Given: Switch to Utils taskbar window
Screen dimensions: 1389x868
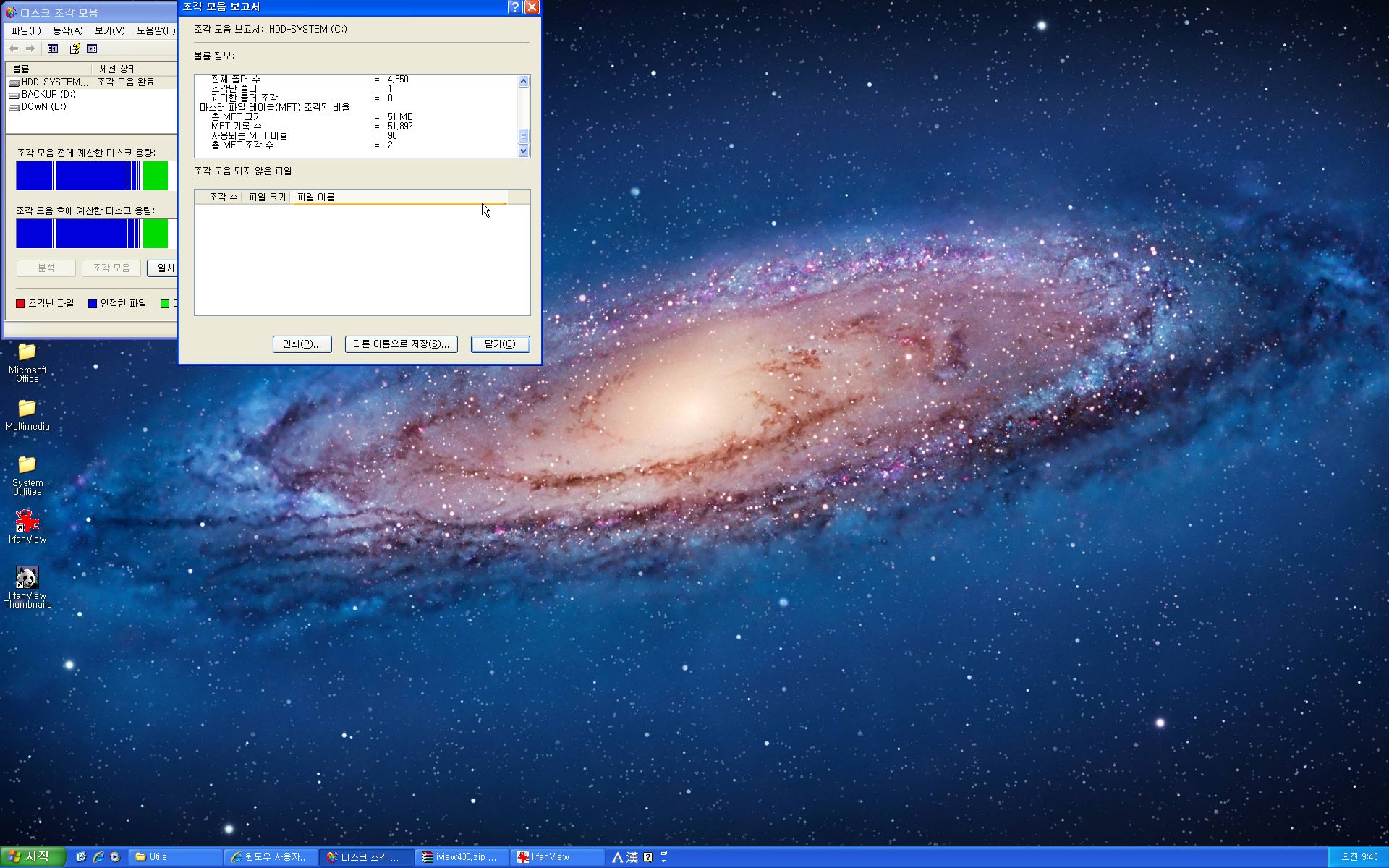Looking at the screenshot, I should (176, 857).
